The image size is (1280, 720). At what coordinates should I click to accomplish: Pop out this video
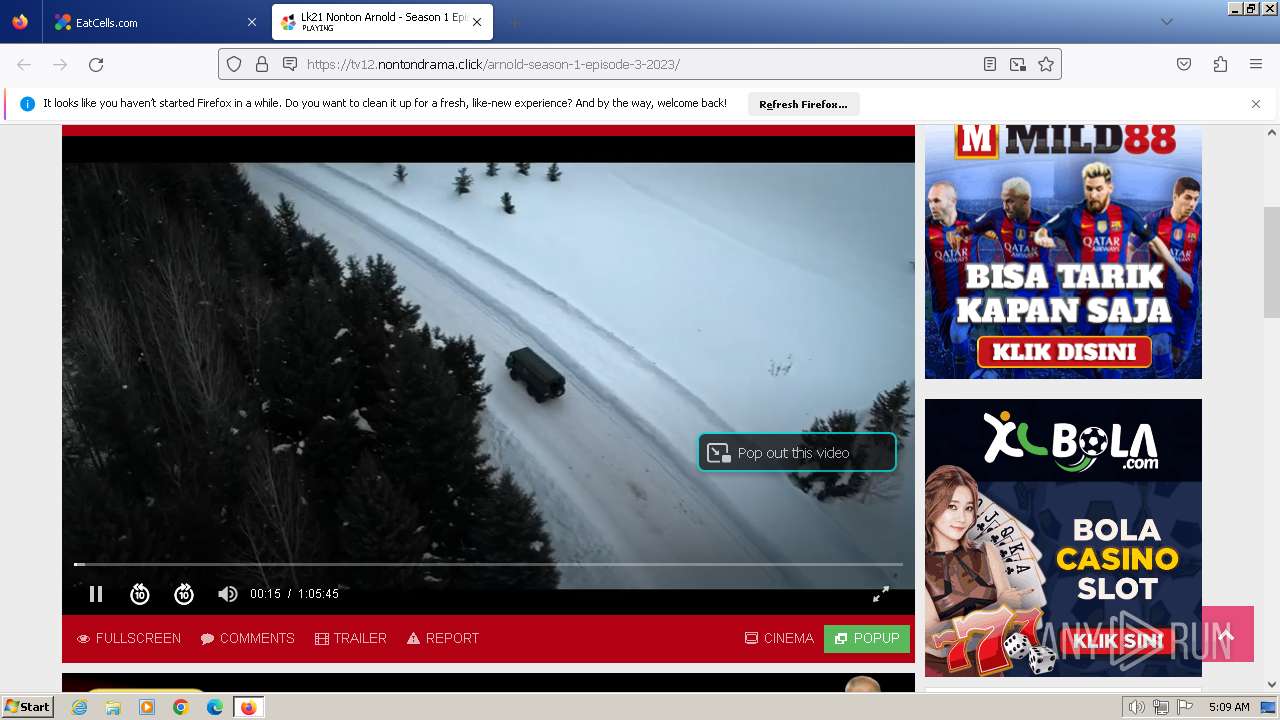797,453
